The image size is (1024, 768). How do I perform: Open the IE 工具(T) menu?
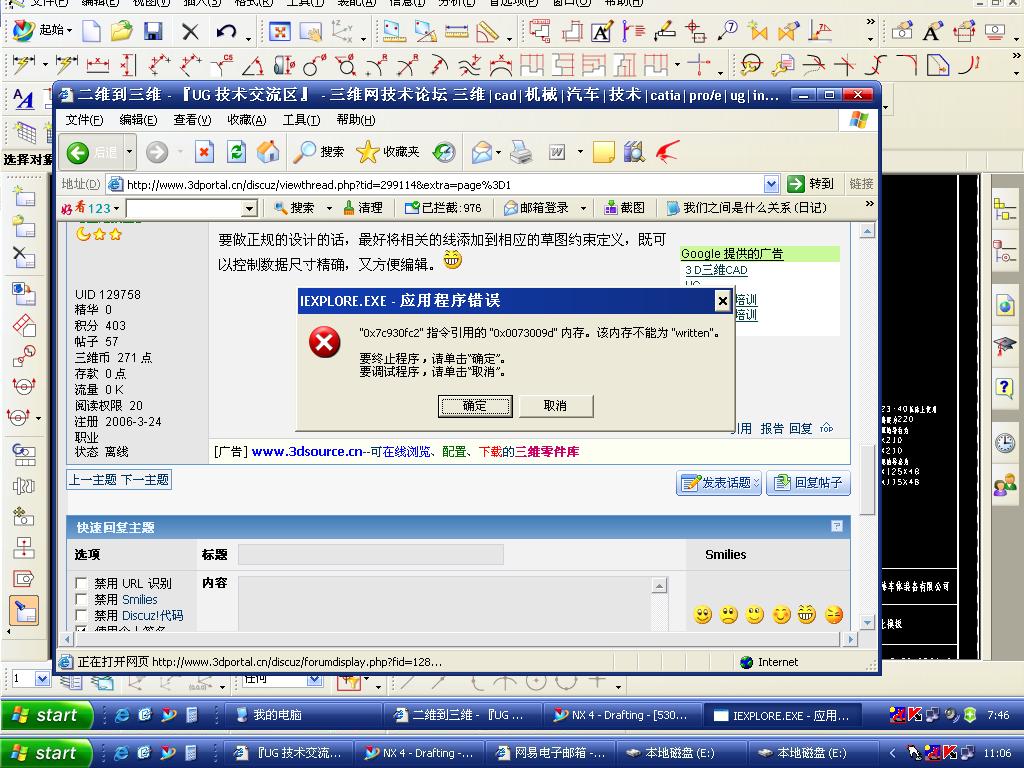point(301,120)
